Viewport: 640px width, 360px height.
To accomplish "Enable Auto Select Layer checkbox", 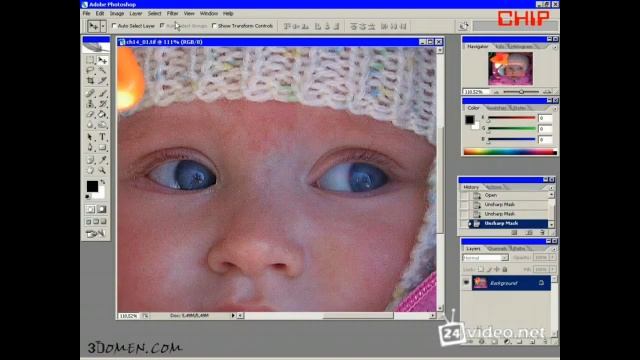I will (114, 26).
